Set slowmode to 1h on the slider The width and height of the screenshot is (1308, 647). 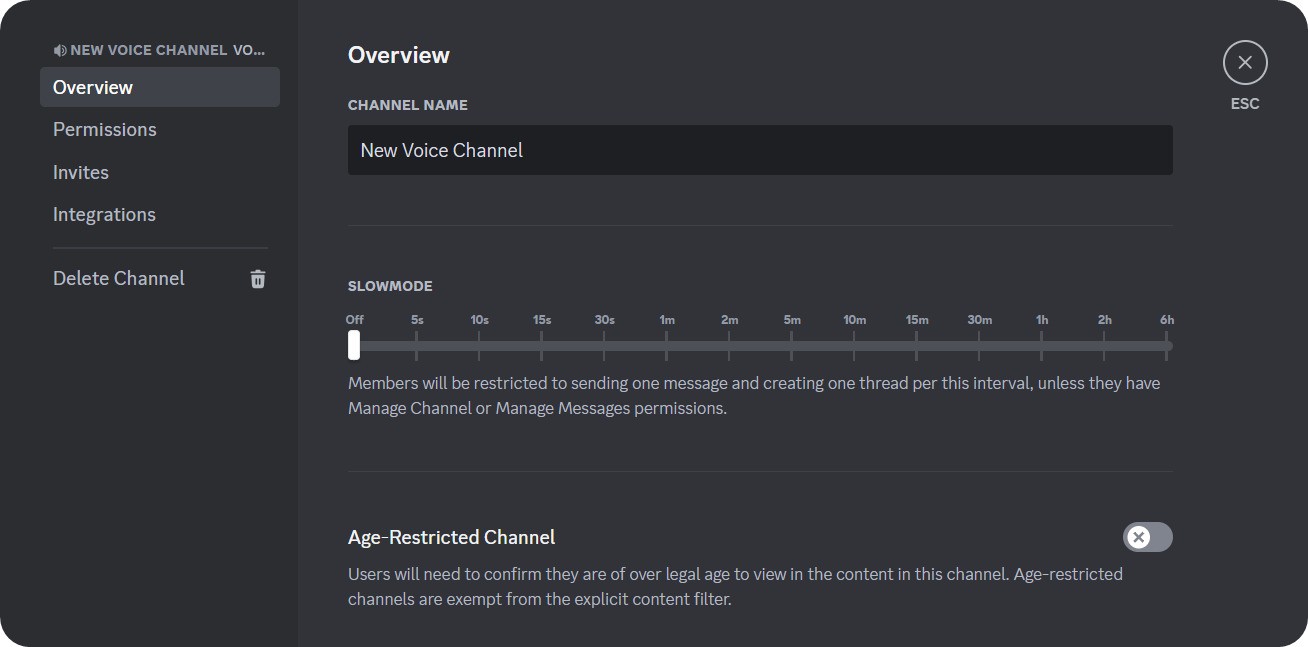1042,345
